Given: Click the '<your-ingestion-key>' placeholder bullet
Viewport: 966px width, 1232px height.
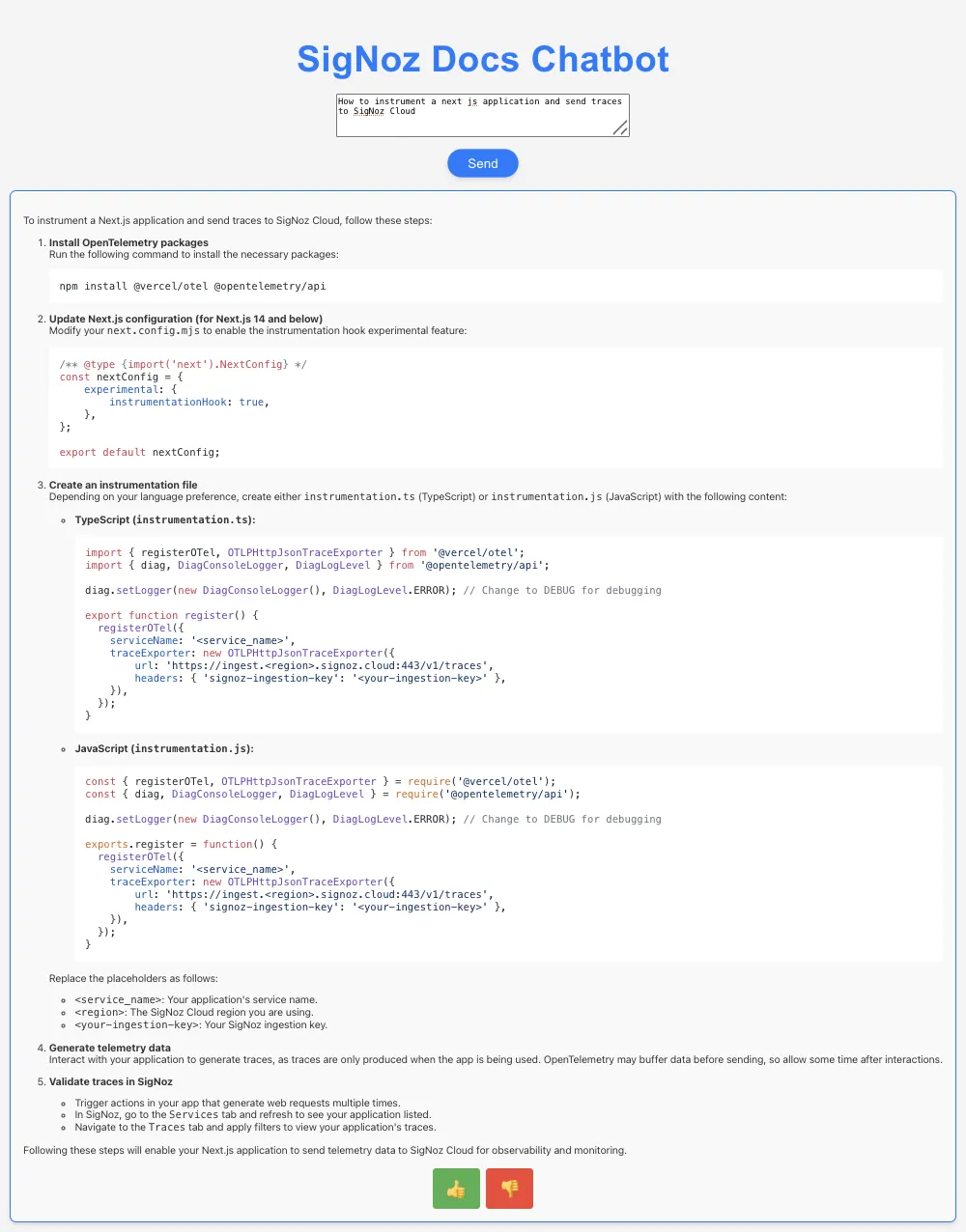Looking at the screenshot, I should (x=201, y=1025).
